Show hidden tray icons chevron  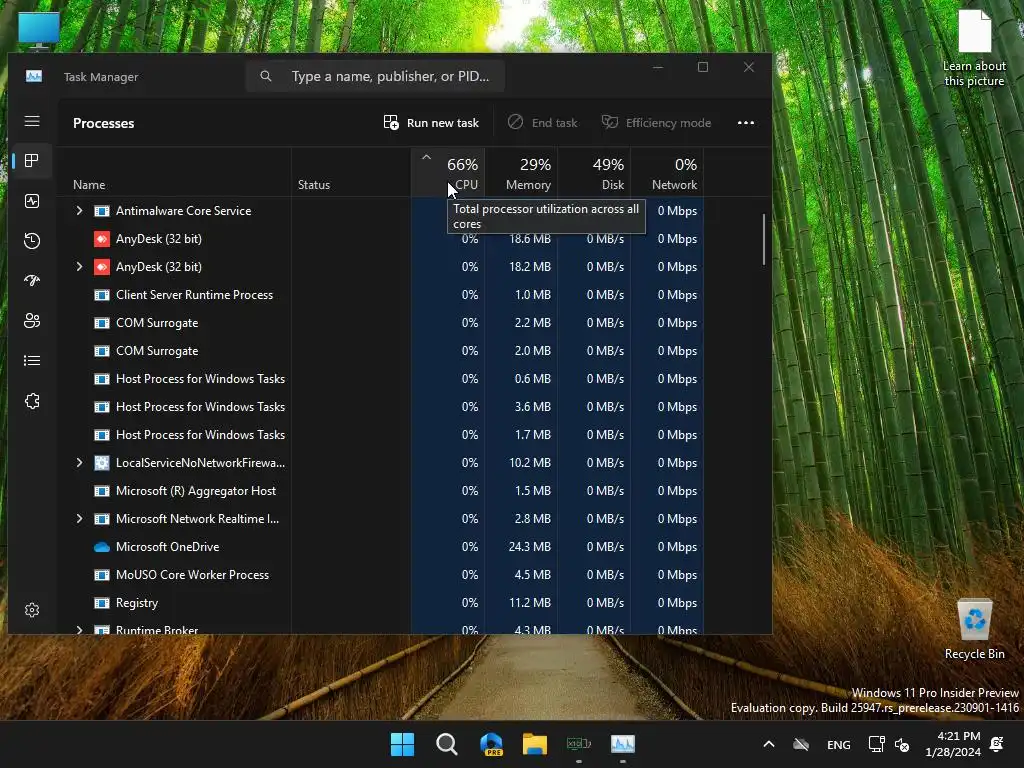click(769, 744)
